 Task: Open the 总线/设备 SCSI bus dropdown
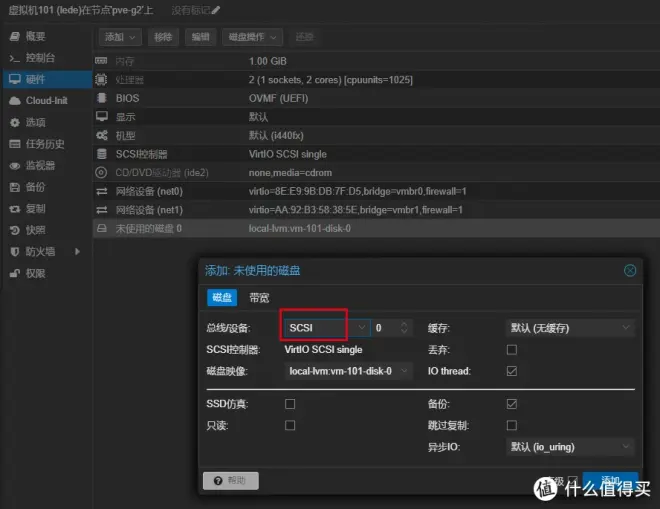[x=327, y=328]
